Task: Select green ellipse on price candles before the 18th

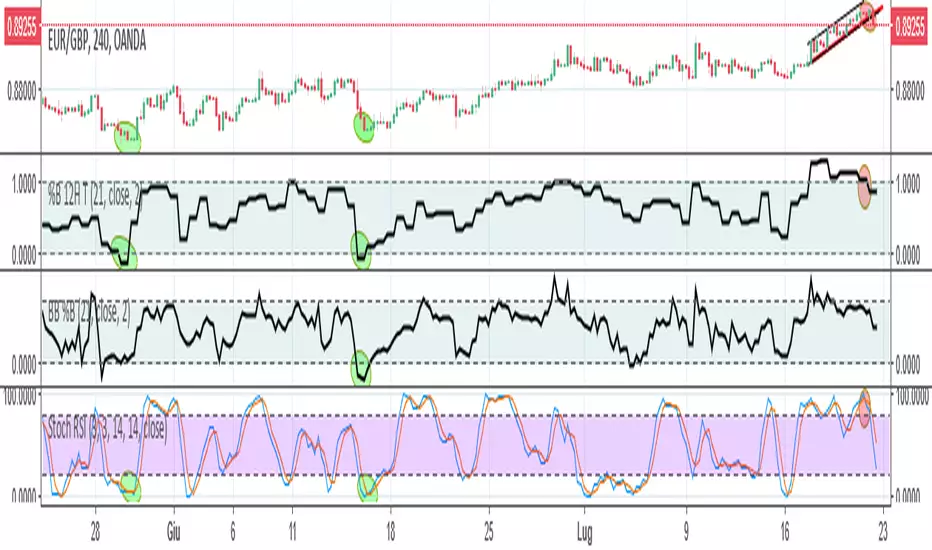Action: pyautogui.click(x=364, y=127)
